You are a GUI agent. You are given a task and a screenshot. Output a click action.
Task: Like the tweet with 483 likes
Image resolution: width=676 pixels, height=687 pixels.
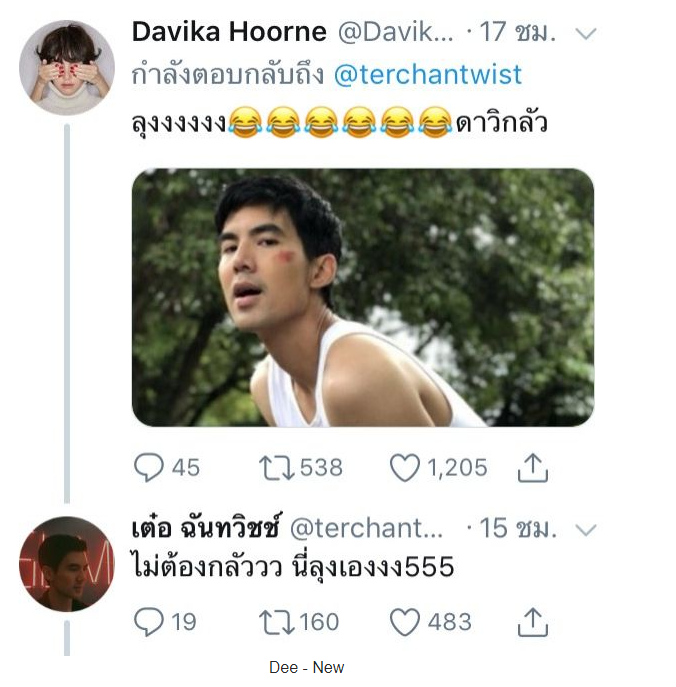(404, 622)
